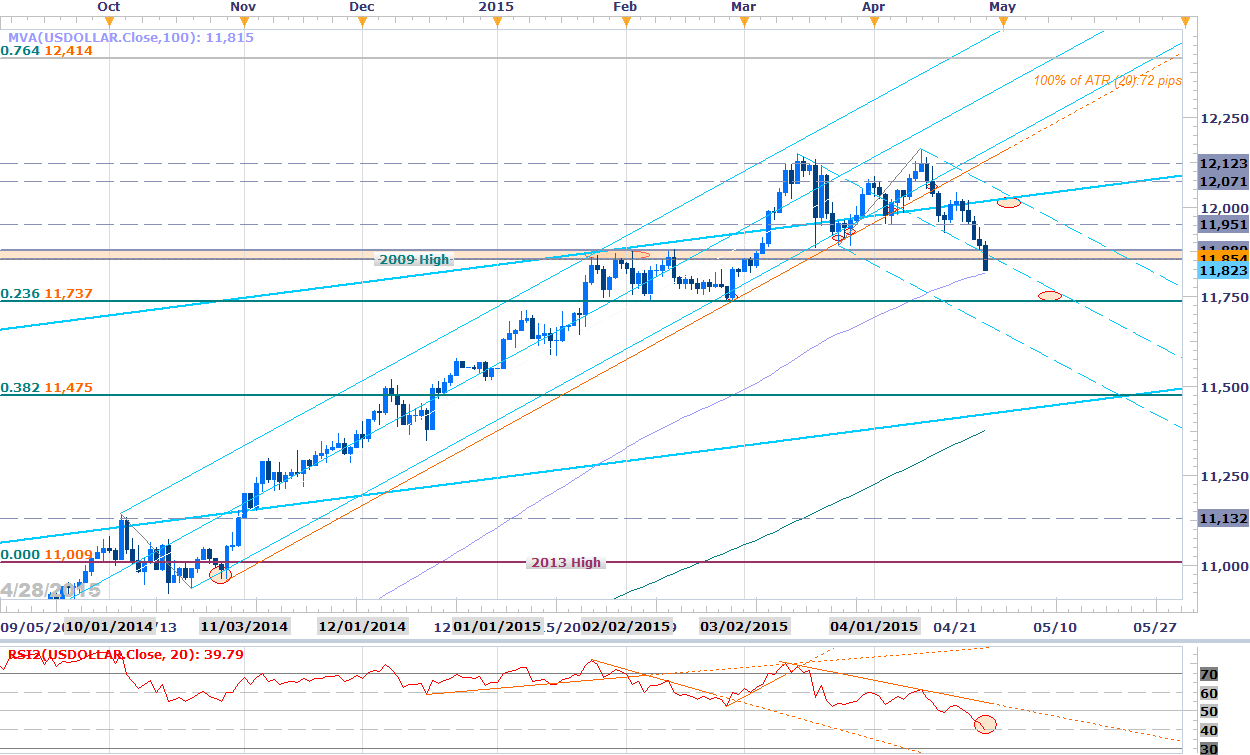This screenshot has height=755, width=1250.
Task: Select the red ellipse near the 12,000 level
Action: [x=1009, y=203]
